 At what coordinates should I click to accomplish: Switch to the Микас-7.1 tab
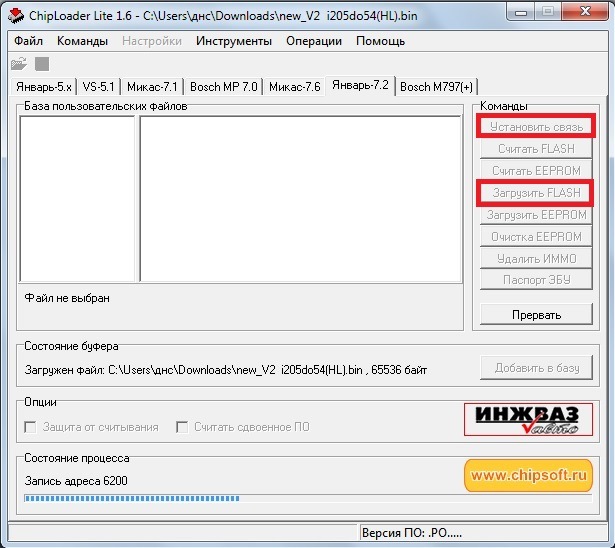(x=152, y=87)
